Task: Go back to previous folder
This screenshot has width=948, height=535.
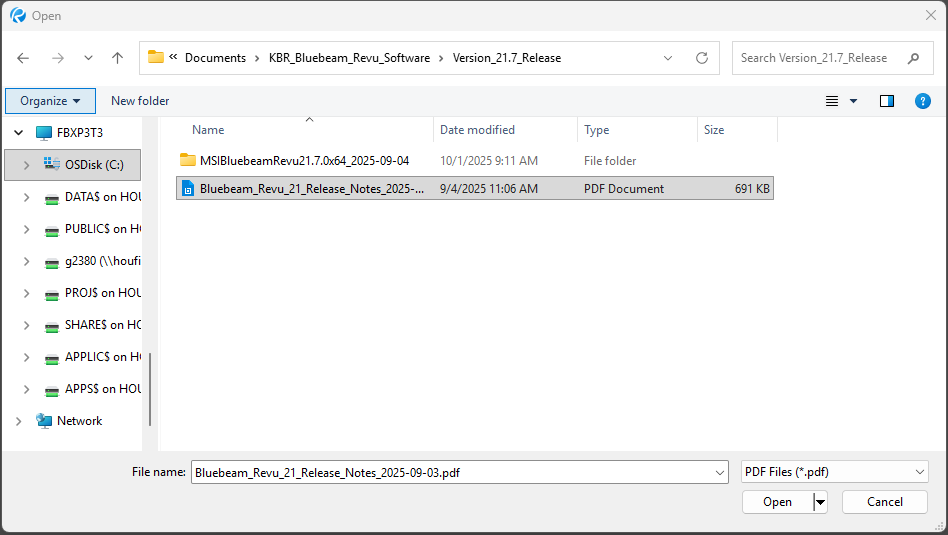Action: tap(23, 58)
